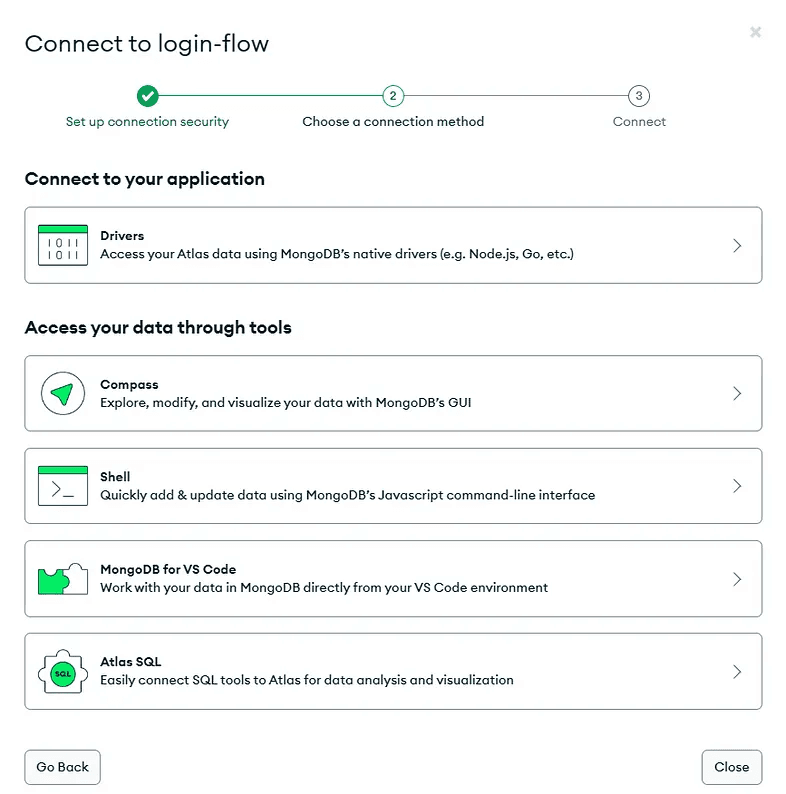Image resolution: width=786 pixels, height=794 pixels.
Task: Click the Compass paper-plane icon
Action: coord(63,393)
